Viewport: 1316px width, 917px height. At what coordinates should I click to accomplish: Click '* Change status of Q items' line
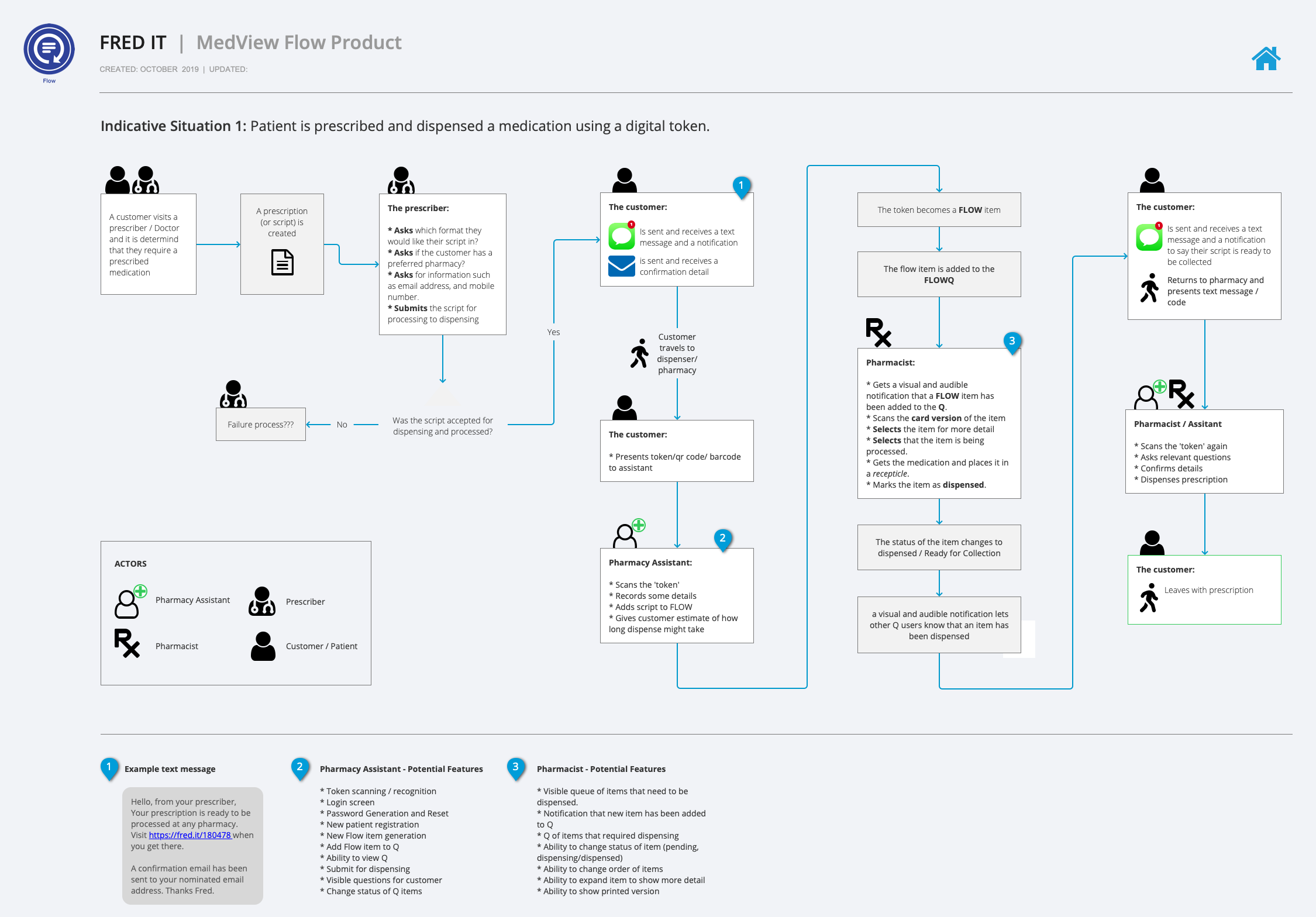pyautogui.click(x=371, y=891)
